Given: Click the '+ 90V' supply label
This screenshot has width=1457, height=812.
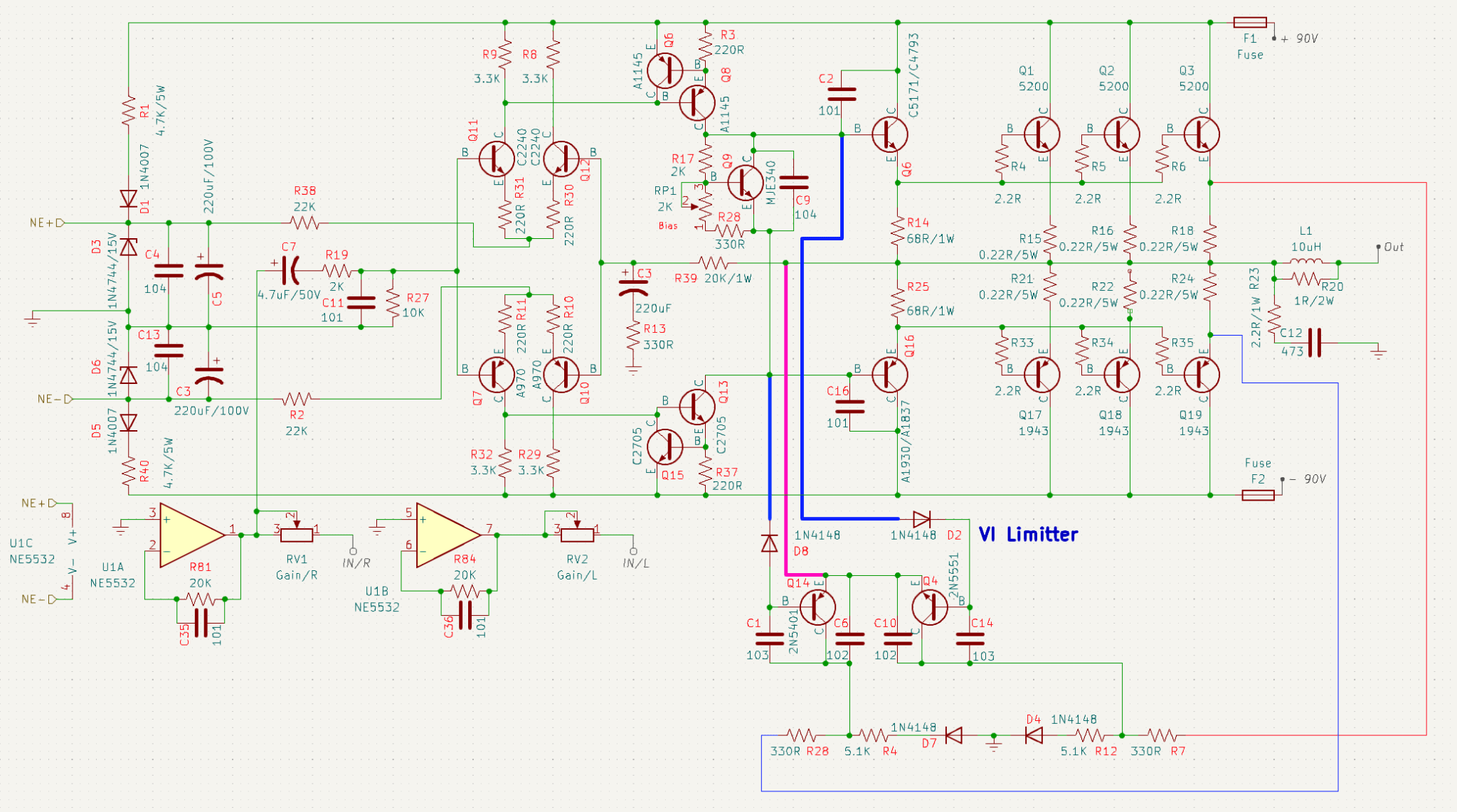Looking at the screenshot, I should tap(1299, 38).
